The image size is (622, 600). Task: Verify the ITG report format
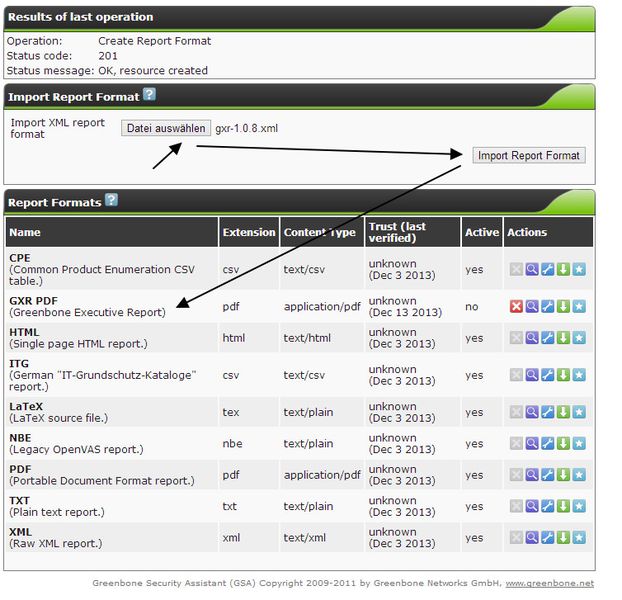[x=579, y=375]
